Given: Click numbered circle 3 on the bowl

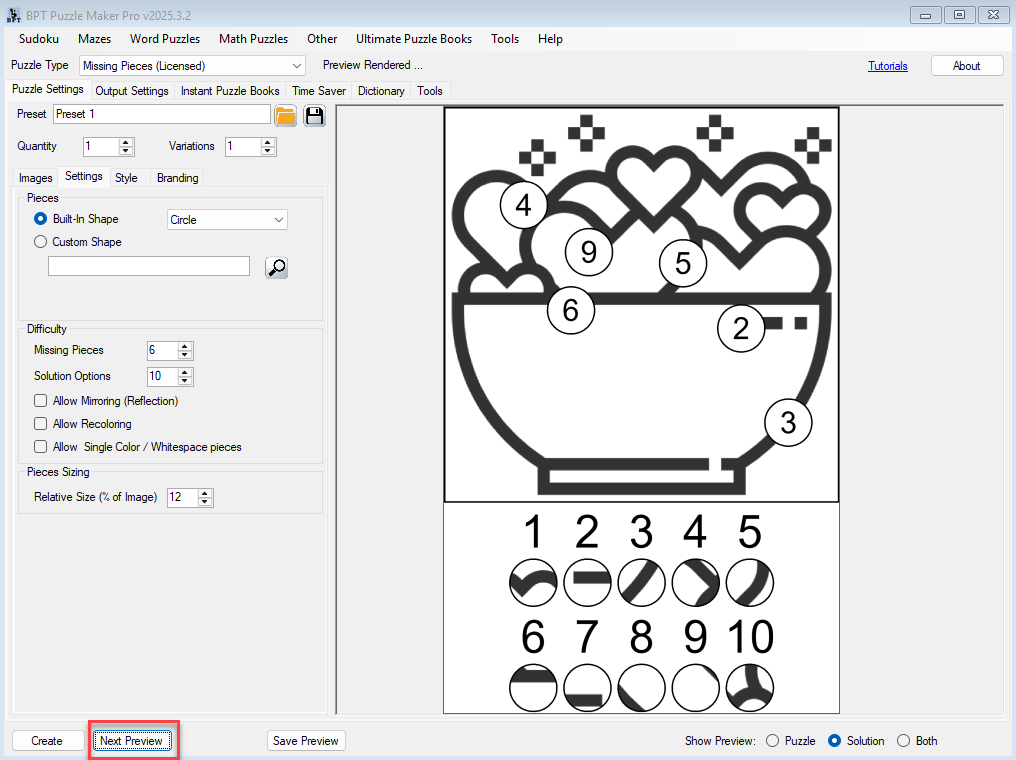Looking at the screenshot, I should [x=788, y=422].
